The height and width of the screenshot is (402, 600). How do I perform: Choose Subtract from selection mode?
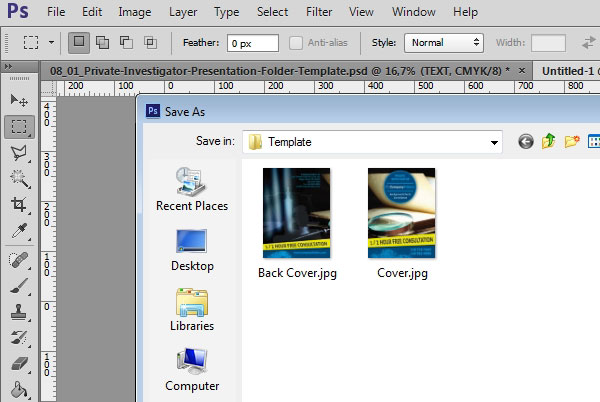(x=126, y=42)
